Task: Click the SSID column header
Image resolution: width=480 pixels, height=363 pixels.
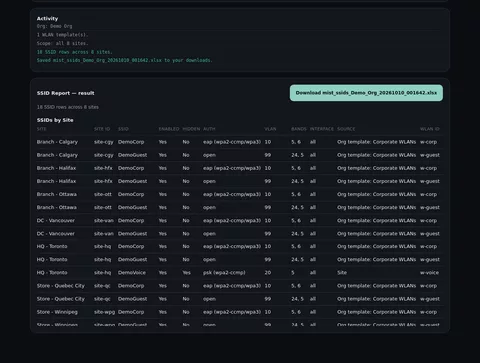Action: click(123, 129)
